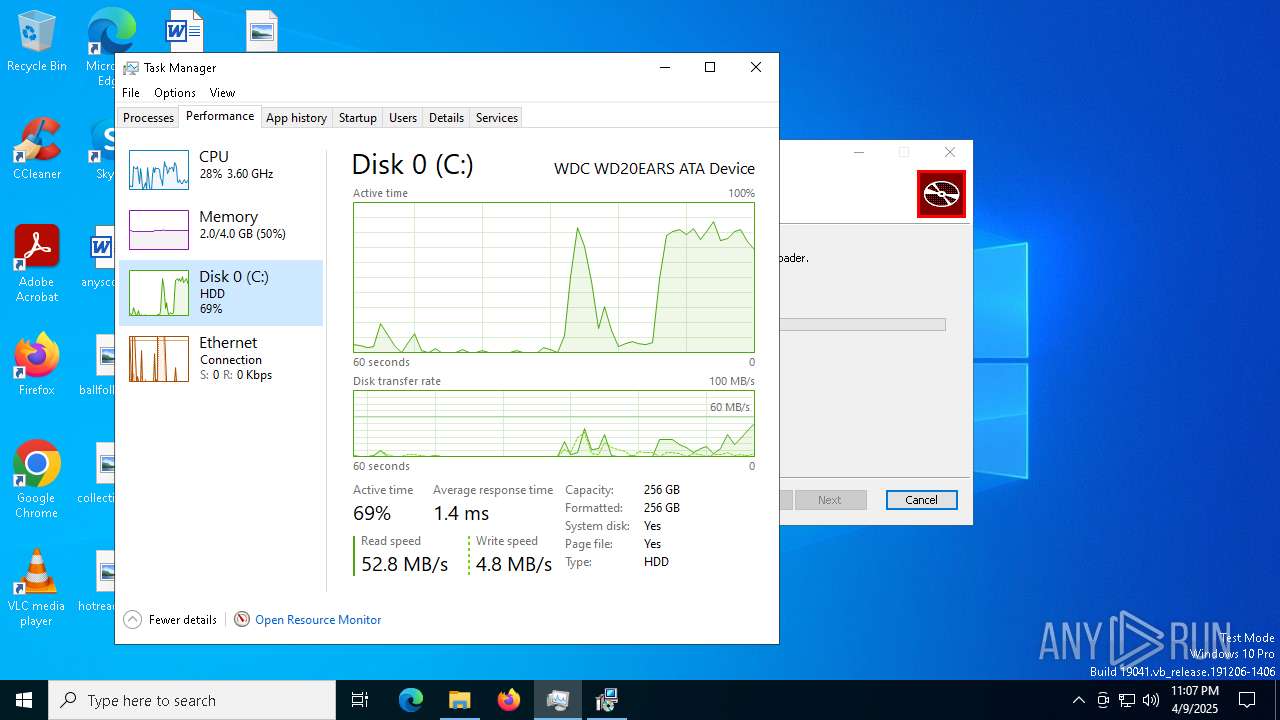Image resolution: width=1280 pixels, height=720 pixels.
Task: Show hidden system tray icons
Action: coord(1078,700)
